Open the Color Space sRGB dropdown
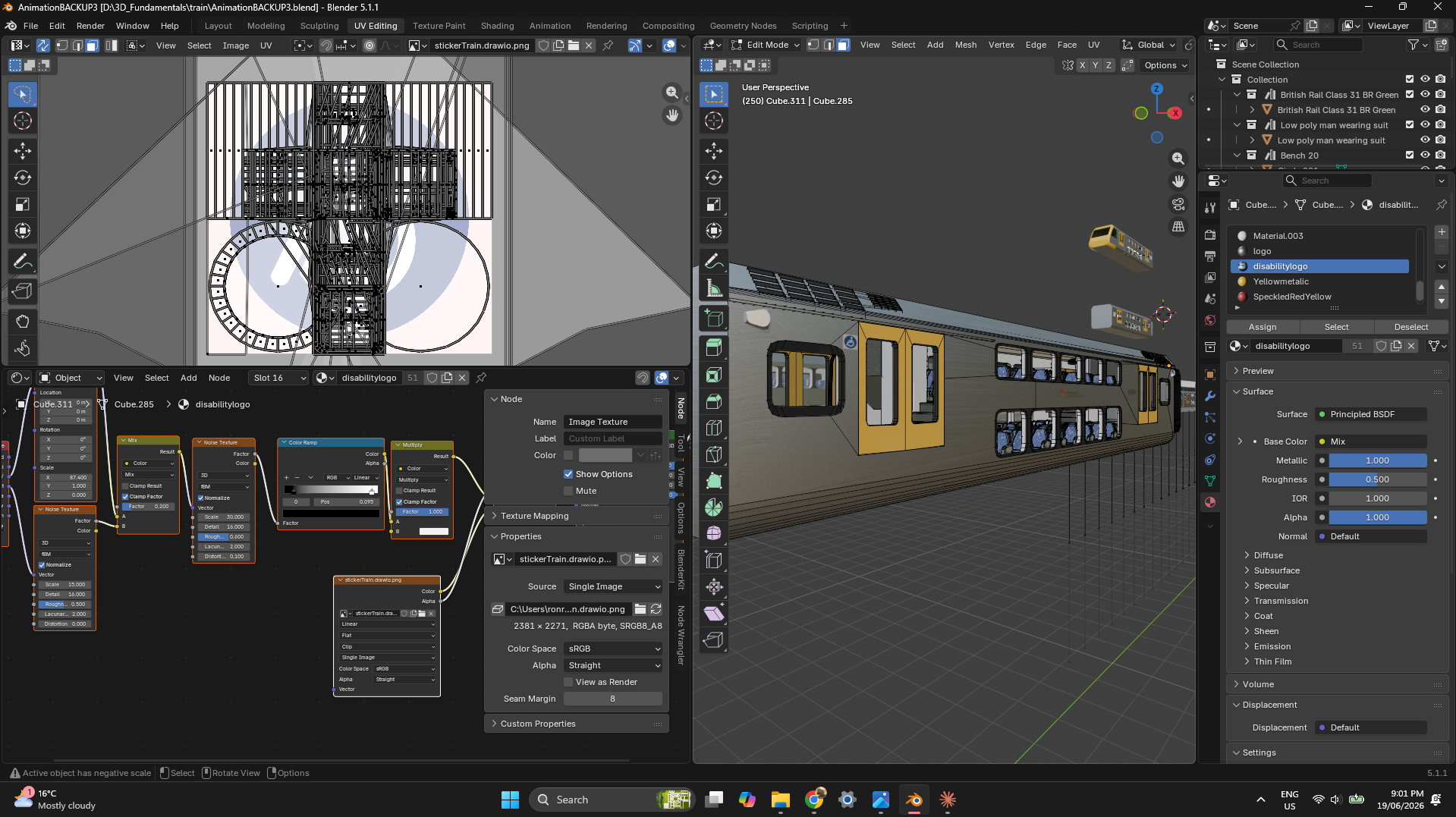Screen dimensions: 1456x817 614,649
